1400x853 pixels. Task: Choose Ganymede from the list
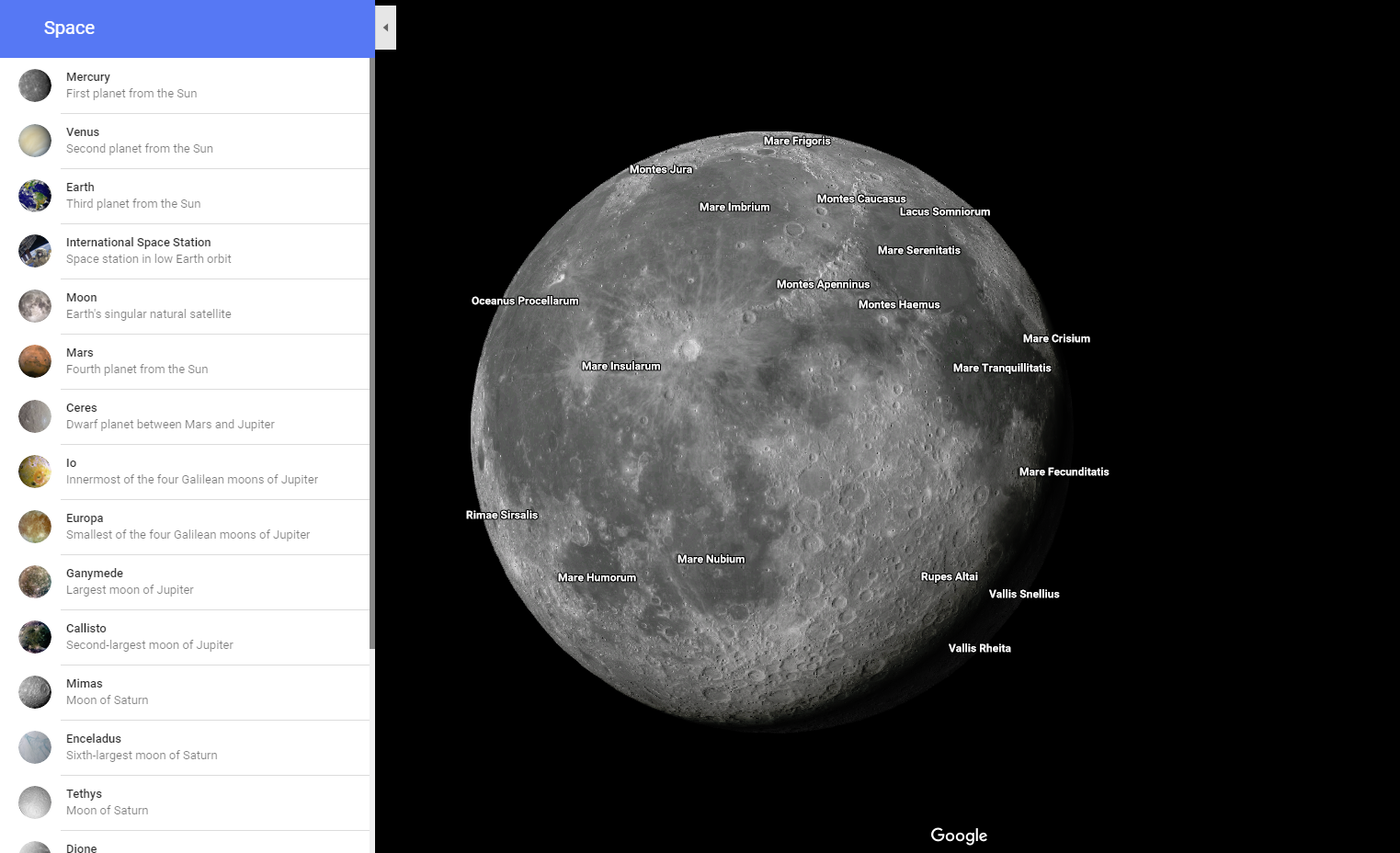[130, 582]
